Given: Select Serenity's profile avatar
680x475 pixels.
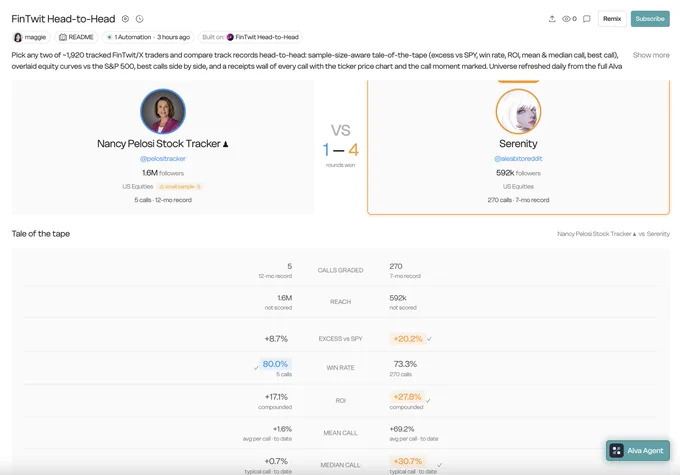Looking at the screenshot, I should click(x=518, y=111).
